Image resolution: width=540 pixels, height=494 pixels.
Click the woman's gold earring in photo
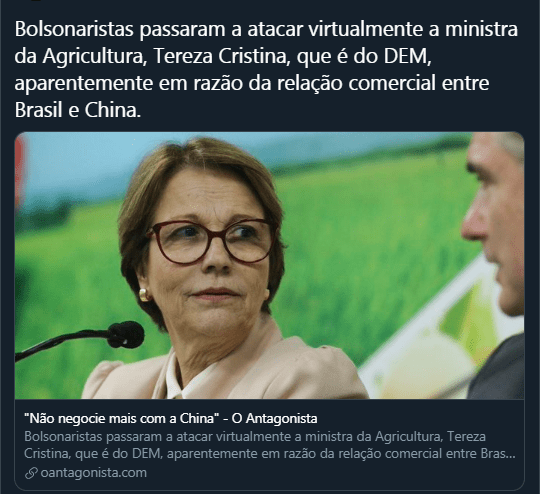pos(144,295)
